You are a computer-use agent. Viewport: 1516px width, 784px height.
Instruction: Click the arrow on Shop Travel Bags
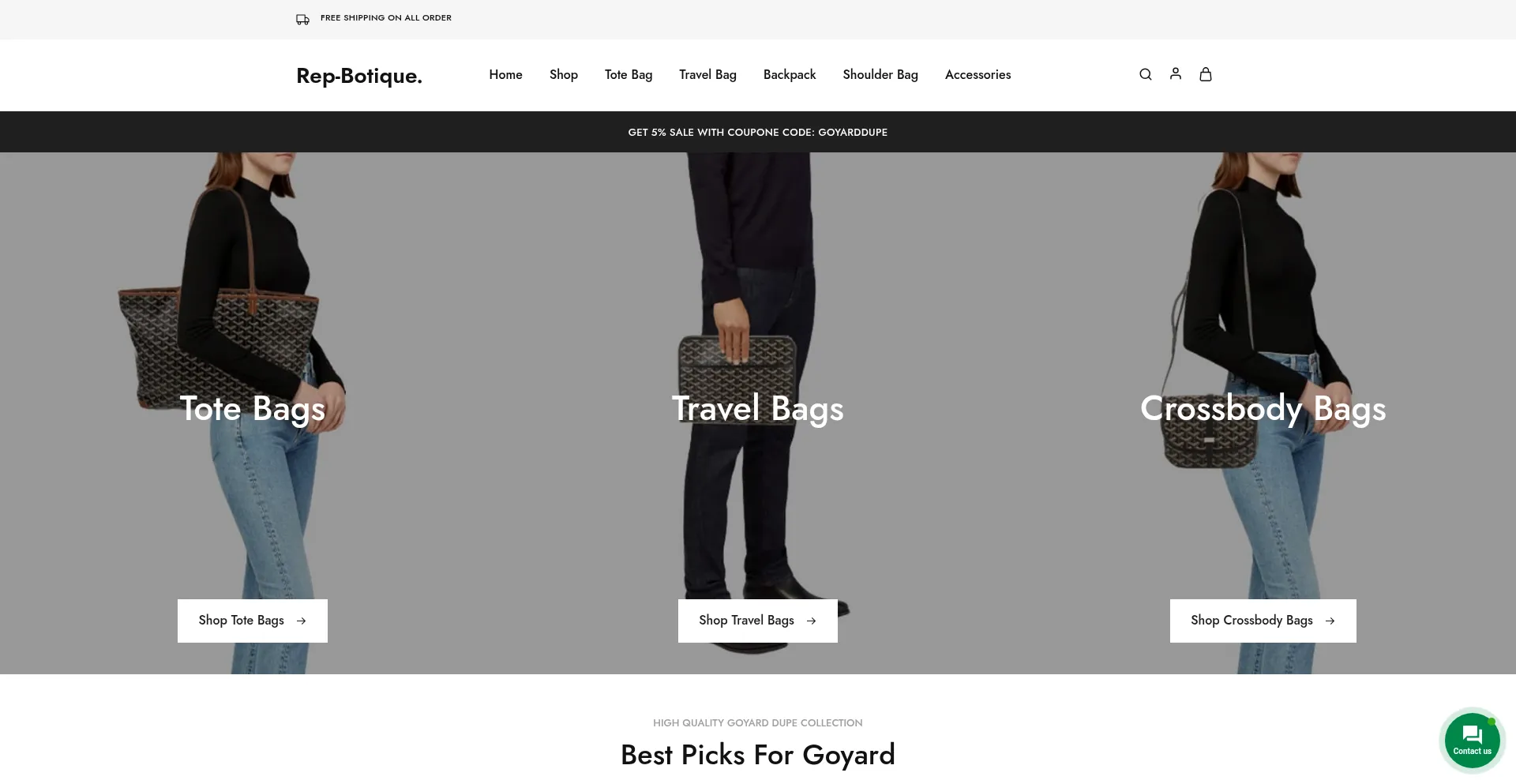pyautogui.click(x=811, y=621)
